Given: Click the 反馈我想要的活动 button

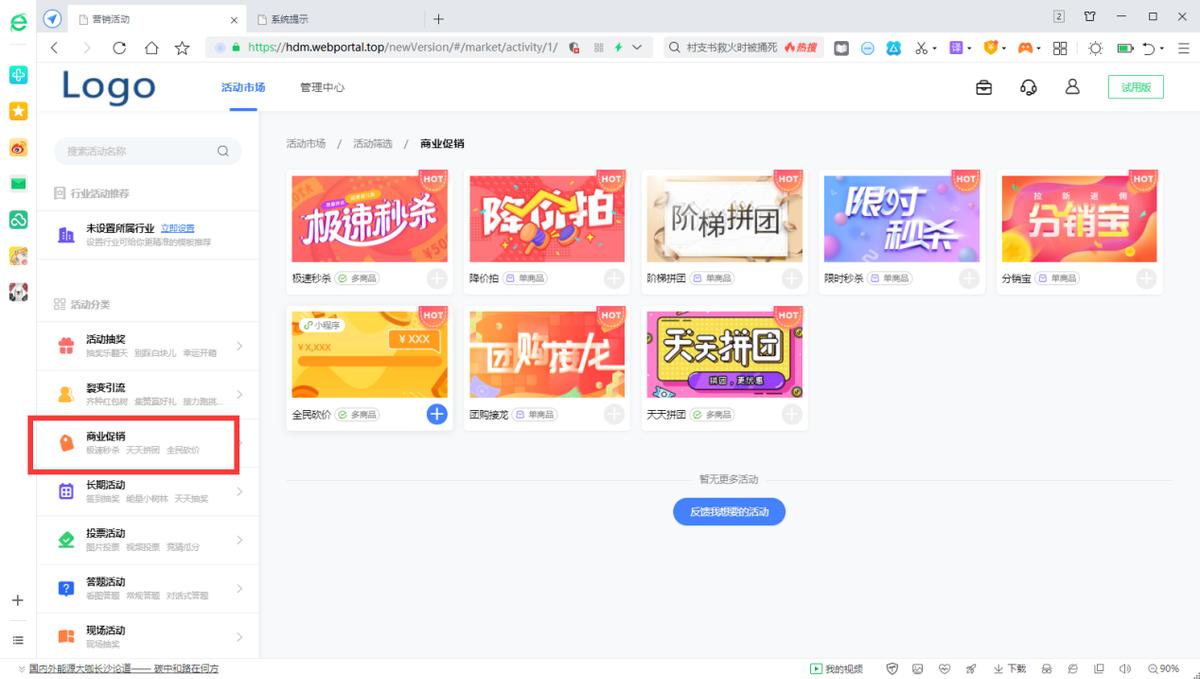Looking at the screenshot, I should 729,511.
